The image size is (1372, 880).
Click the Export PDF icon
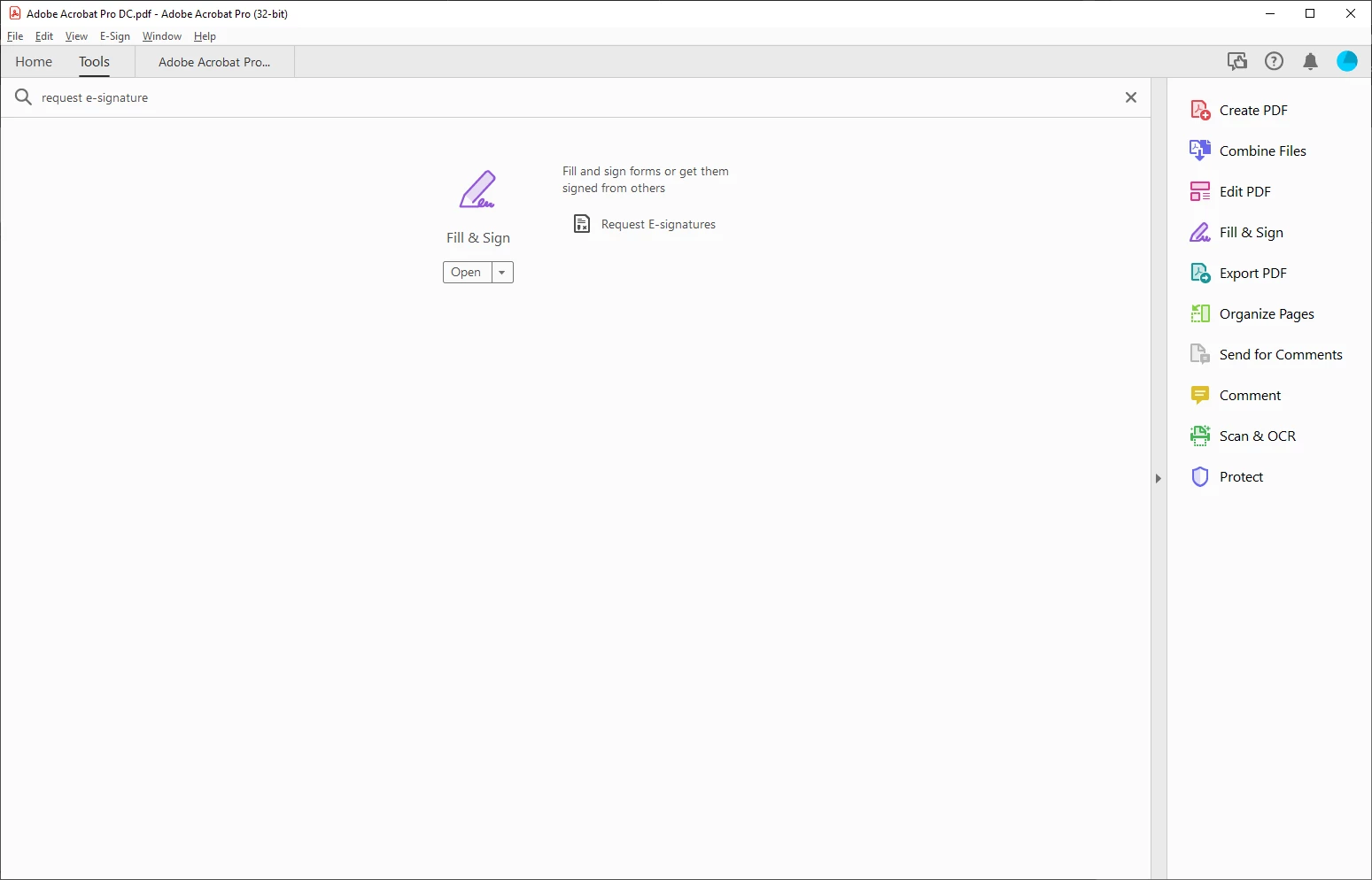point(1200,273)
